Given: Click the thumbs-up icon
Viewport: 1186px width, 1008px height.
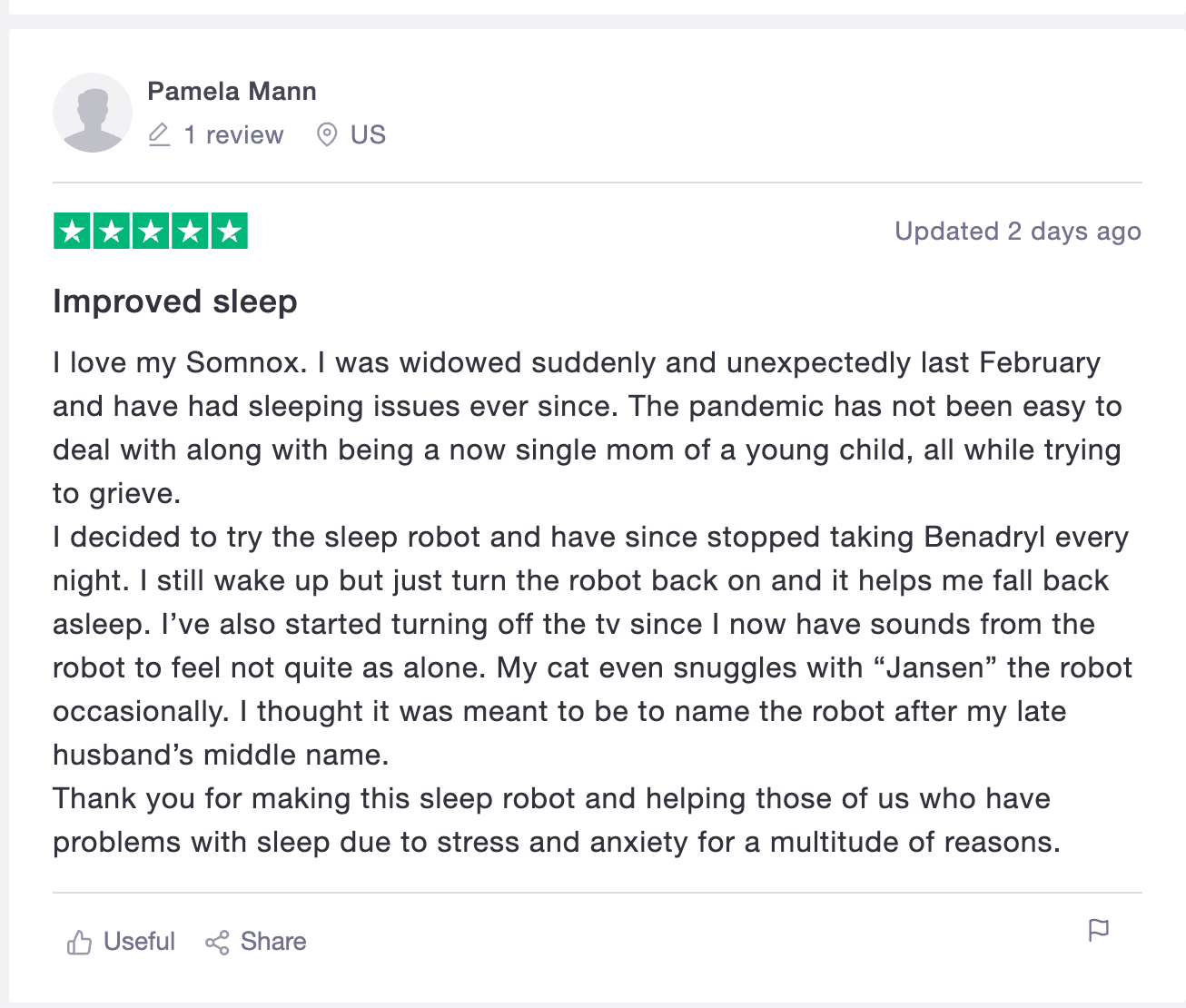Looking at the screenshot, I should (79, 943).
